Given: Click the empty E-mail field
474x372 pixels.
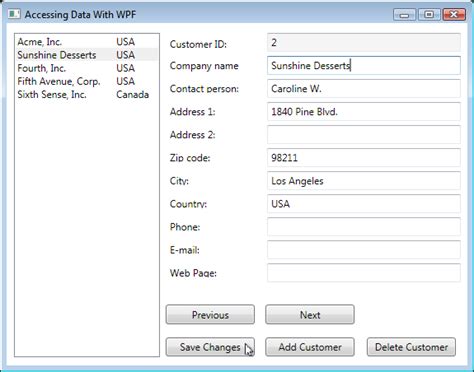Looking at the screenshot, I should coord(364,250).
